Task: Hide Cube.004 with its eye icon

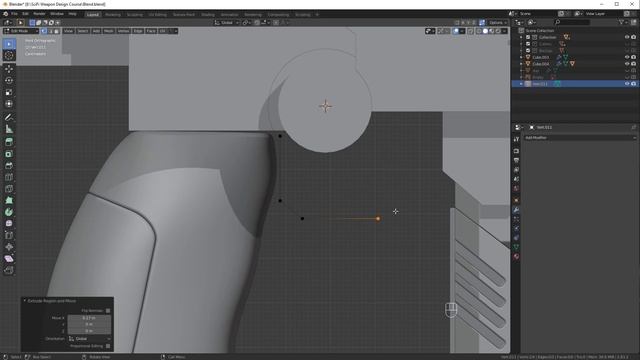Action: point(627,64)
